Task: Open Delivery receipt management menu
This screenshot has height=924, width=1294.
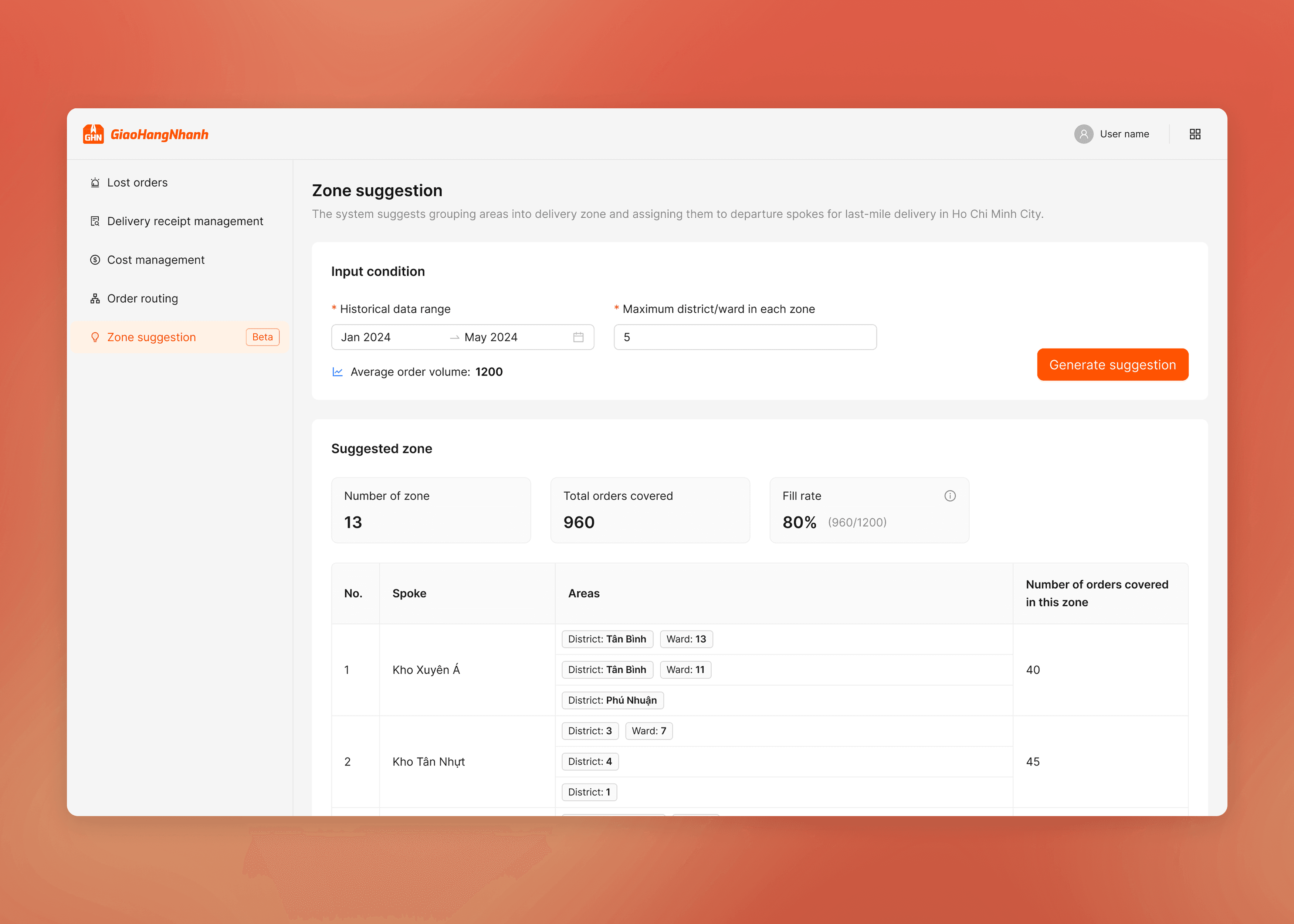Action: pos(180,221)
